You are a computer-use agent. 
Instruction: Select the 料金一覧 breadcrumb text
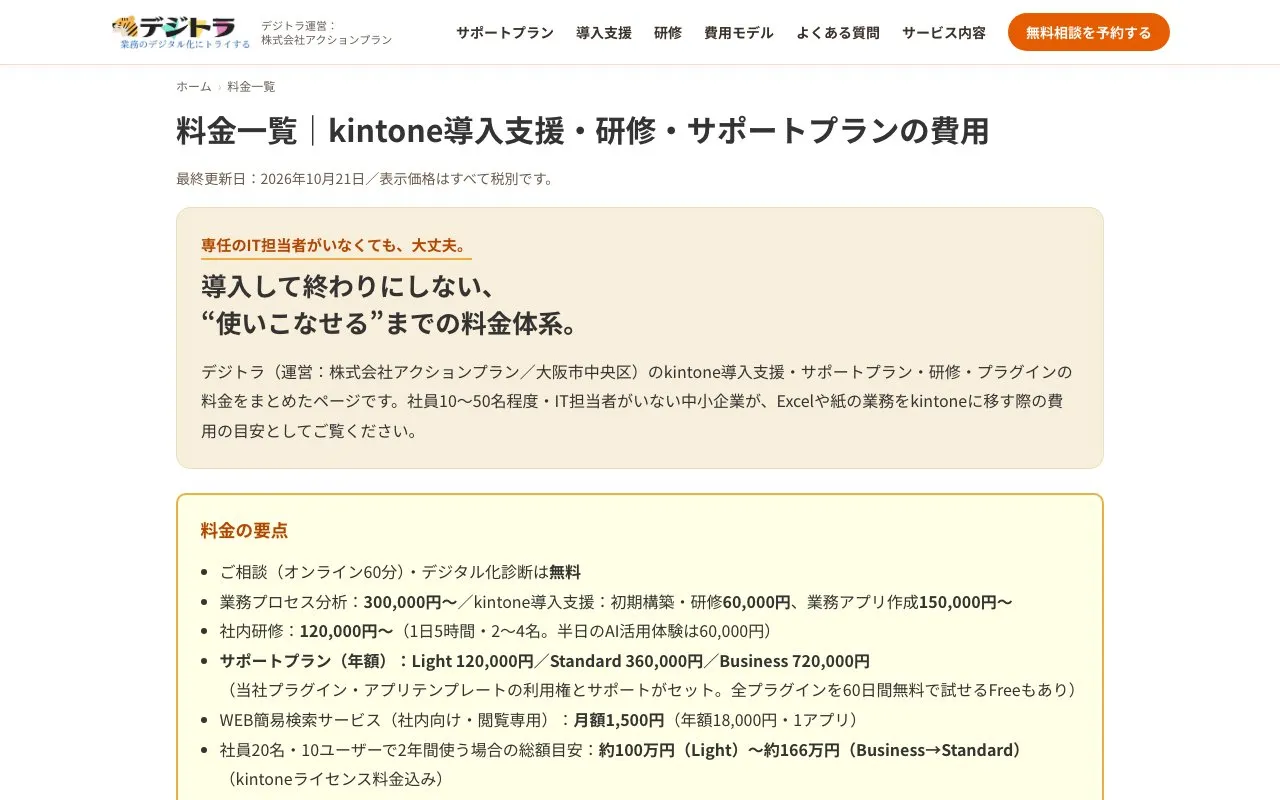pos(251,86)
